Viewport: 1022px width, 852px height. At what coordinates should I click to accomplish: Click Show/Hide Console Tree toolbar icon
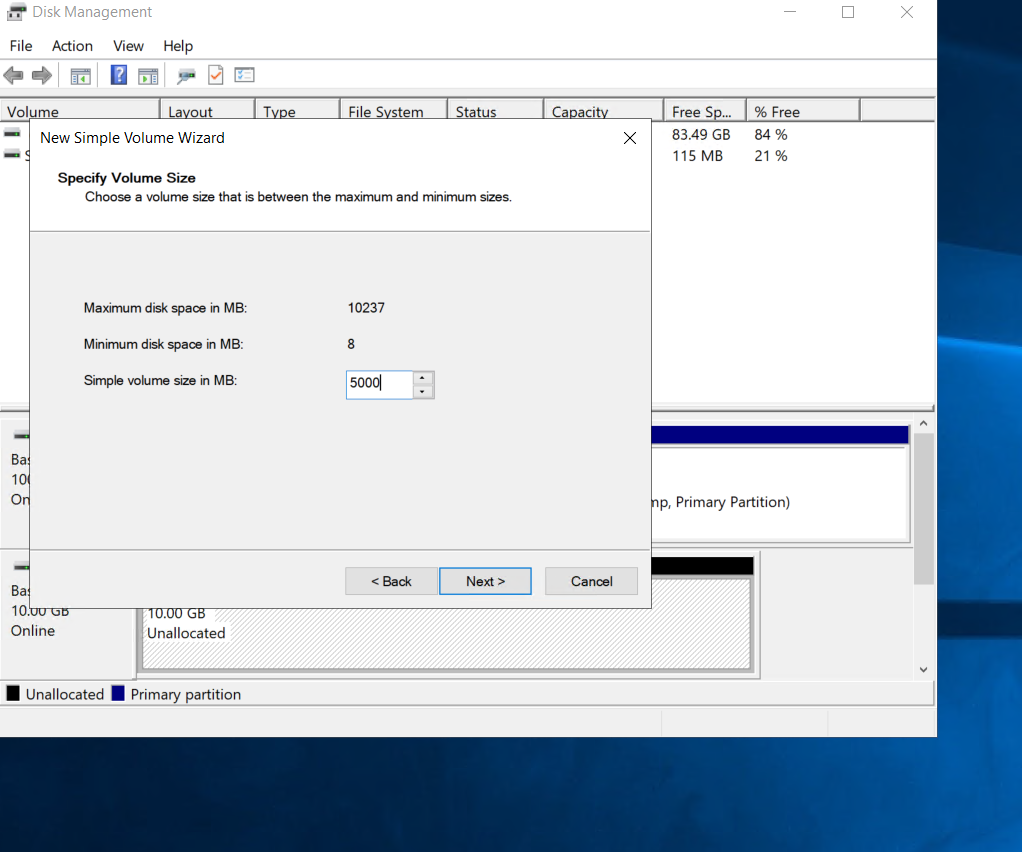[81, 76]
